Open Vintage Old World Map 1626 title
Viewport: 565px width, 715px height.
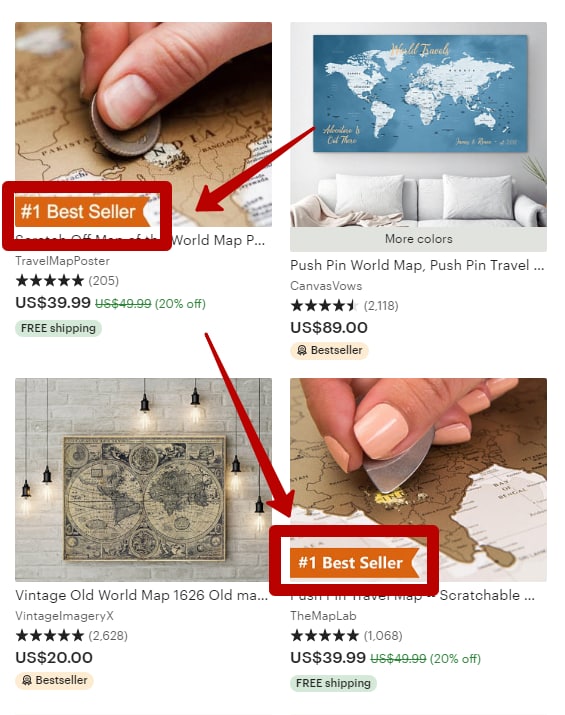click(x=141, y=595)
